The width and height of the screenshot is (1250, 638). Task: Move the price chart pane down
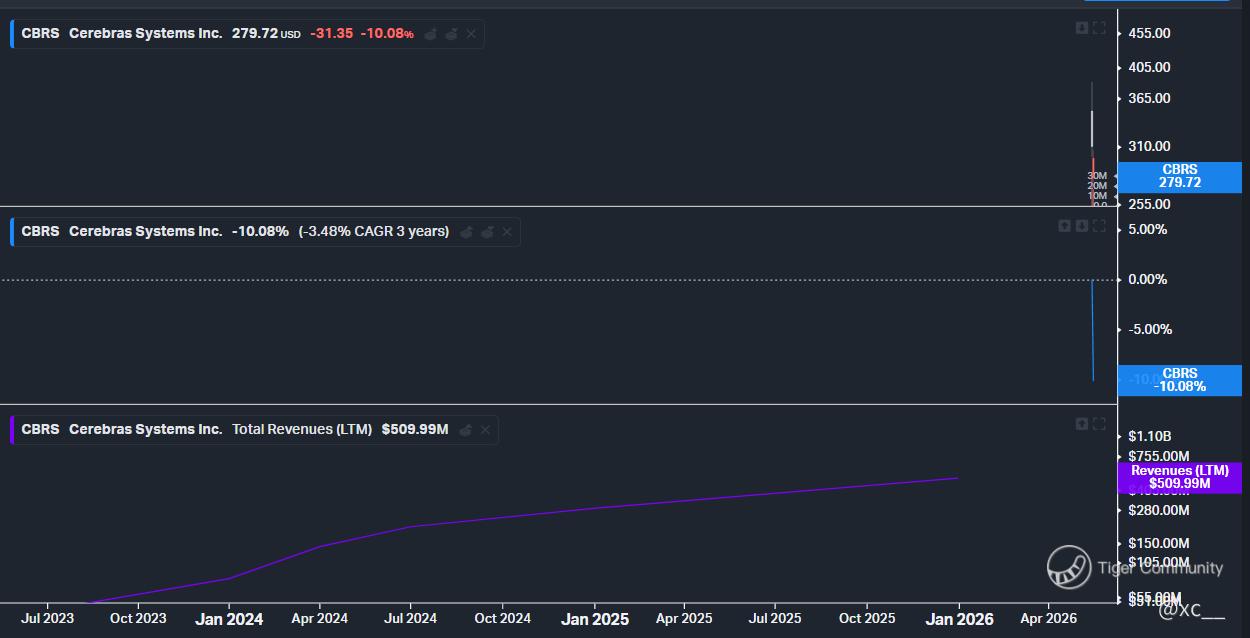tap(1081, 28)
